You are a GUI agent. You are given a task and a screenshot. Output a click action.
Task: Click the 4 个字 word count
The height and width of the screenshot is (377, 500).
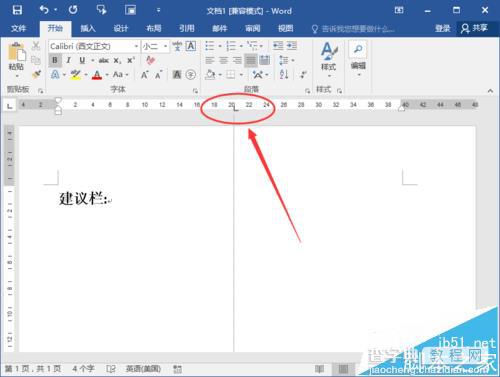(x=83, y=369)
